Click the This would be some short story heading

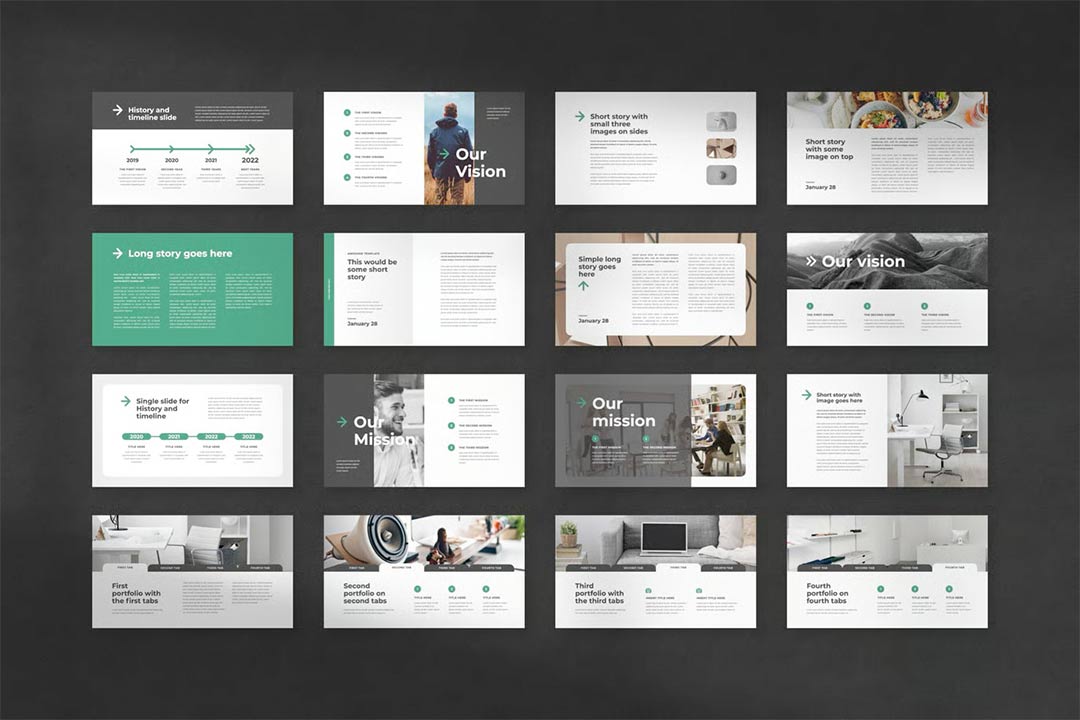(x=371, y=270)
